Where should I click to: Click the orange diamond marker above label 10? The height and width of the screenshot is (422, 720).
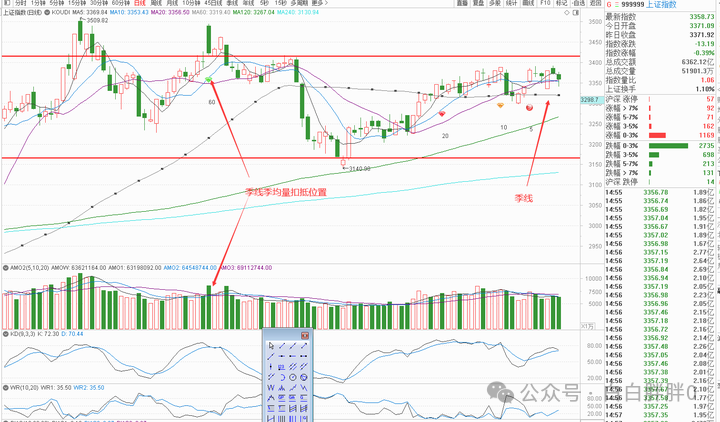pos(501,105)
